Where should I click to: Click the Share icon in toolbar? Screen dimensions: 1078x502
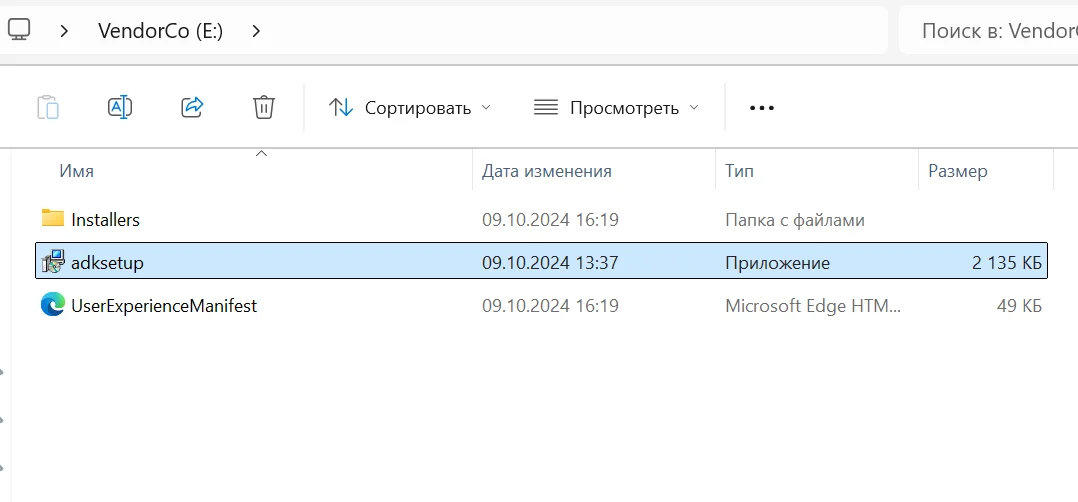point(192,107)
